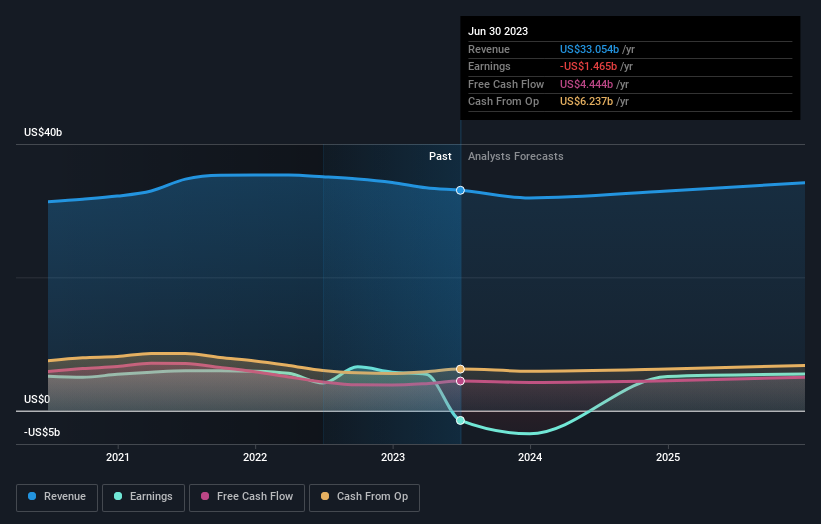
Task: Click the US$33.054b revenue value
Action: [x=589, y=49]
